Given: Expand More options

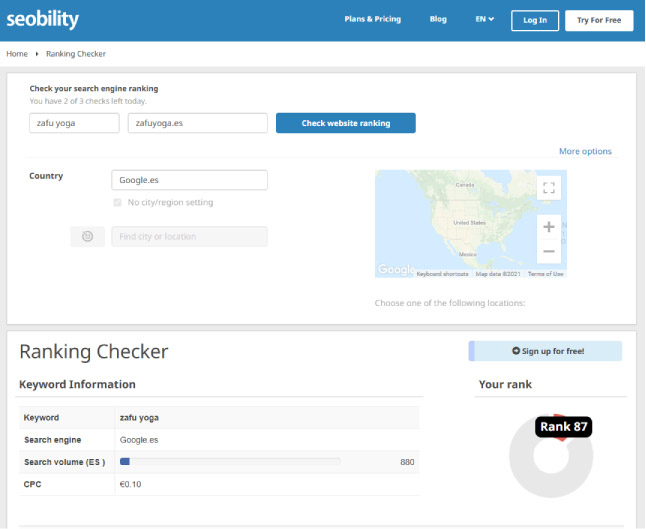Looking at the screenshot, I should pyautogui.click(x=585, y=151).
